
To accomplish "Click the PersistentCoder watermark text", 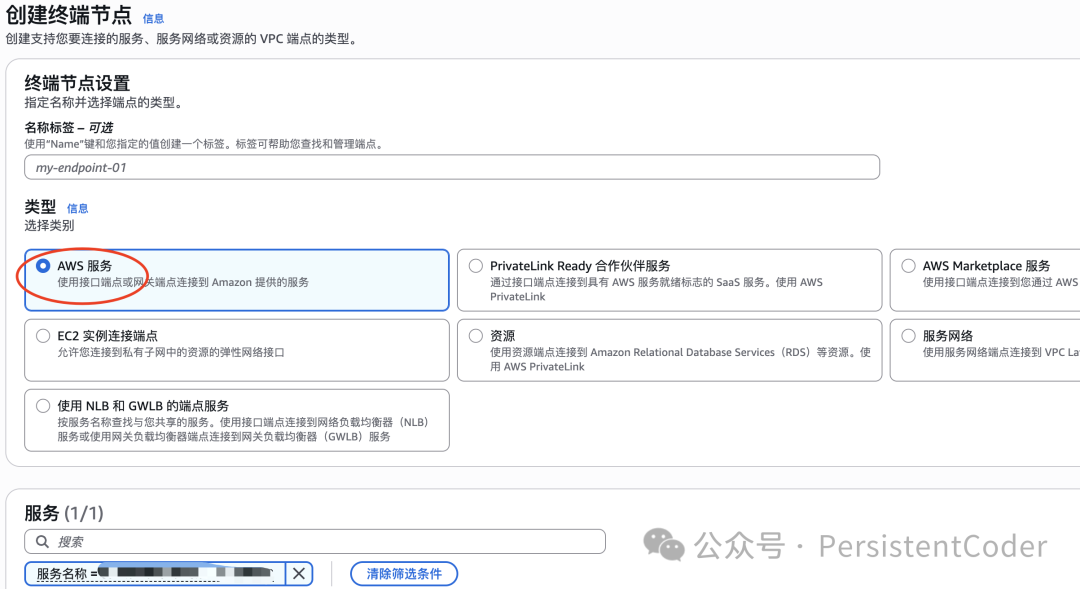I will pos(932,546).
